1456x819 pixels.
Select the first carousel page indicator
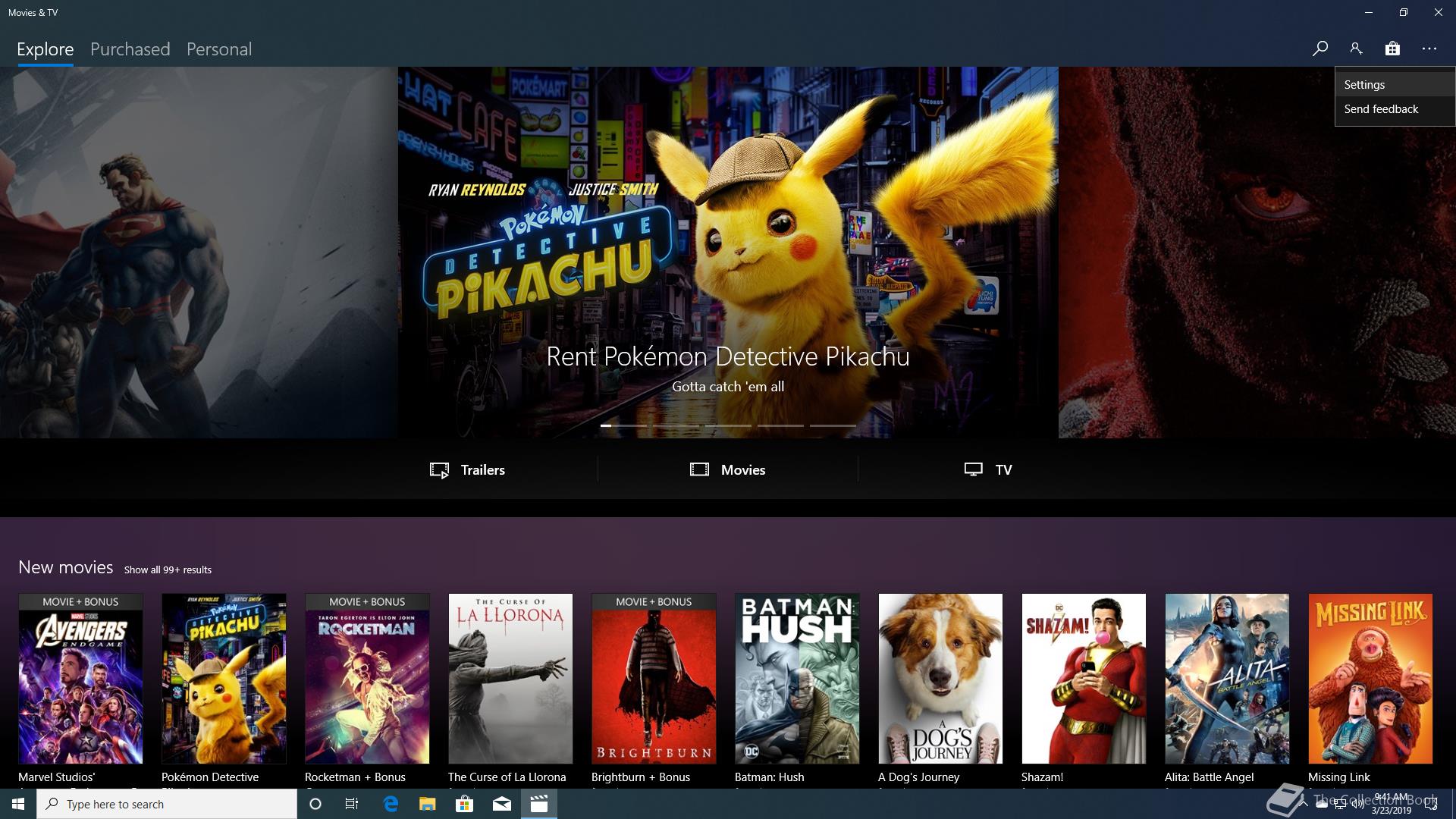pyautogui.click(x=623, y=425)
